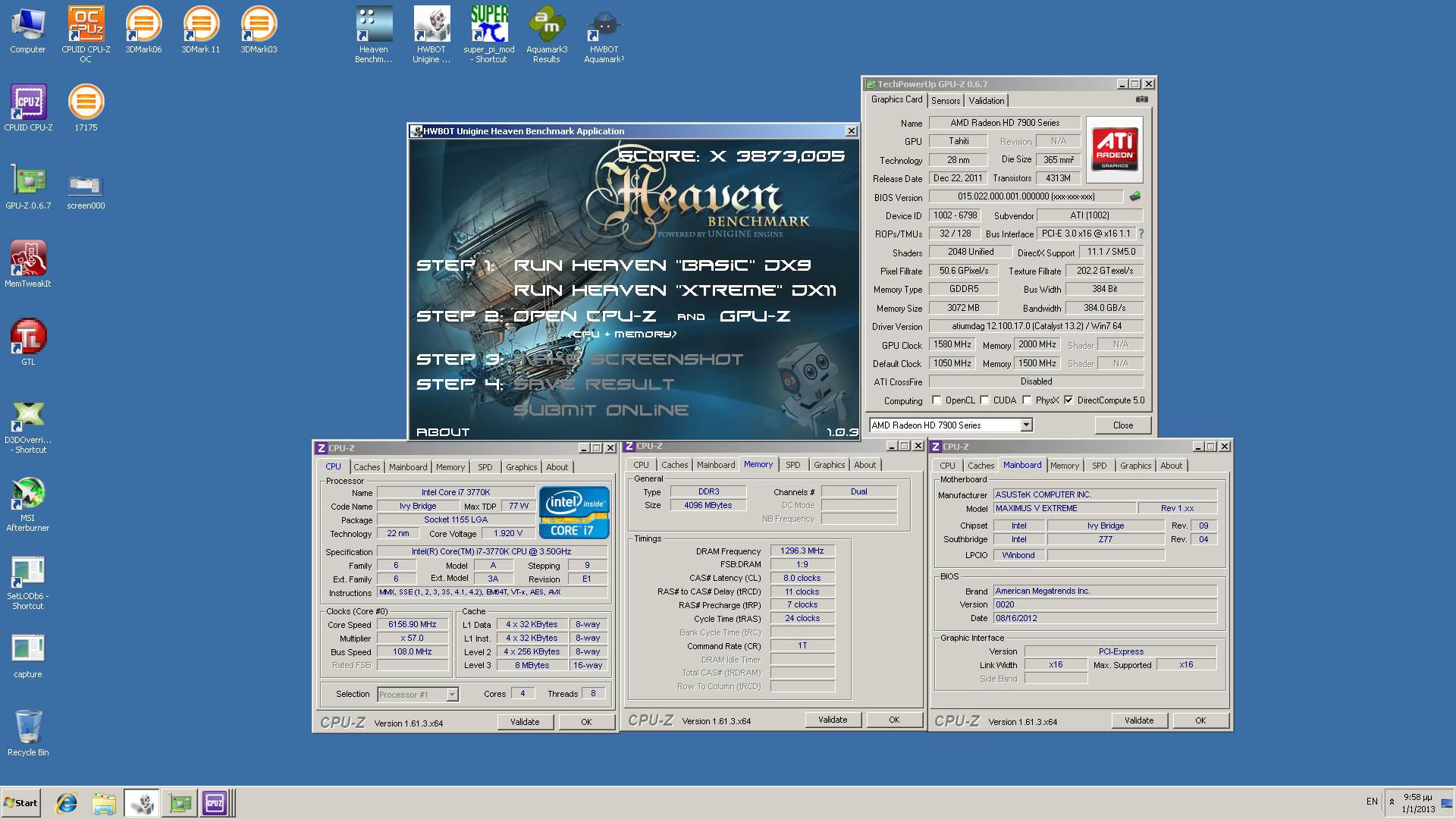
Task: Click ABOUT in the HWBOT Heaven window
Action: point(443,432)
